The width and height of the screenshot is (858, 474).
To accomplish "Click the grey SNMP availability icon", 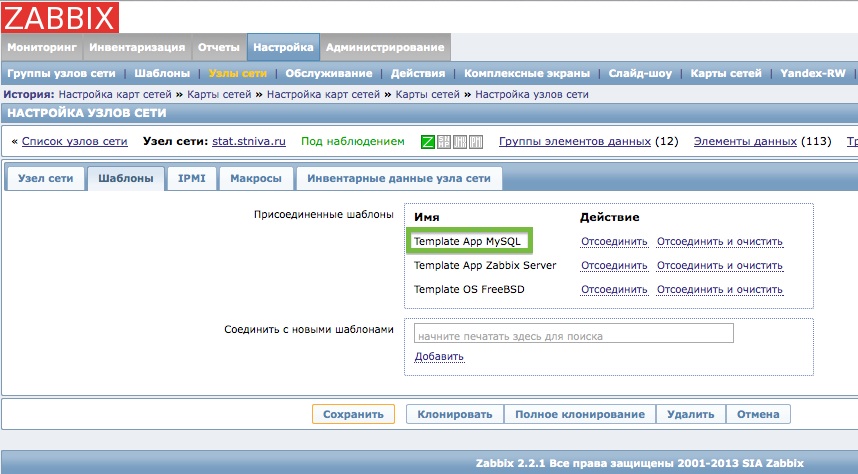I will pos(444,142).
